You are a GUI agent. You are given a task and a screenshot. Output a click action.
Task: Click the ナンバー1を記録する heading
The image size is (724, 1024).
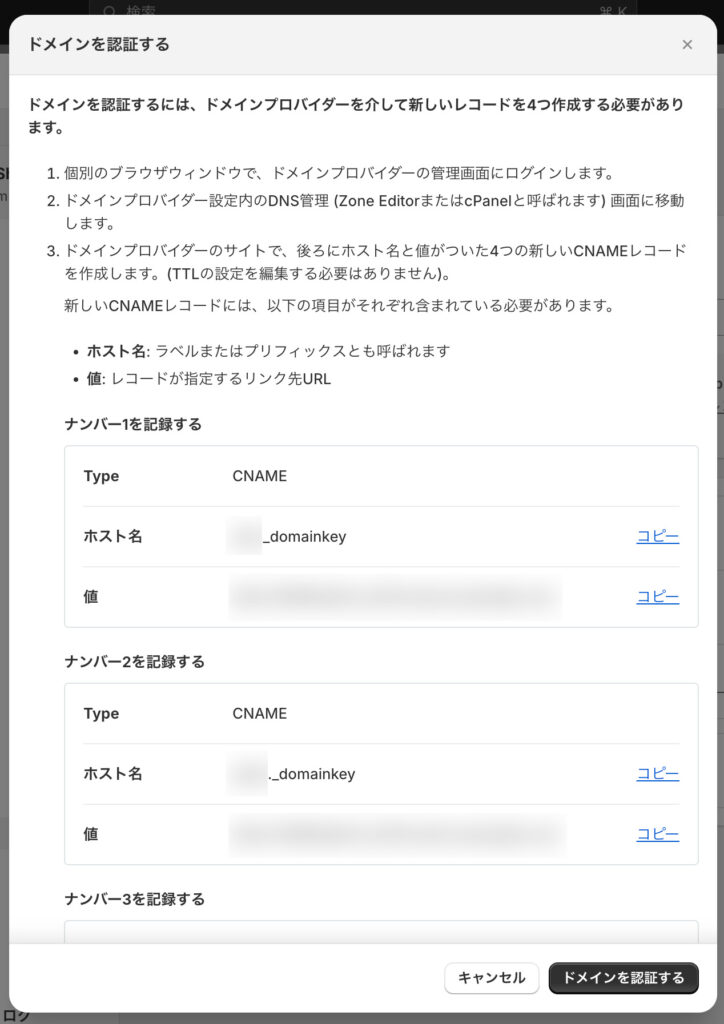point(133,424)
